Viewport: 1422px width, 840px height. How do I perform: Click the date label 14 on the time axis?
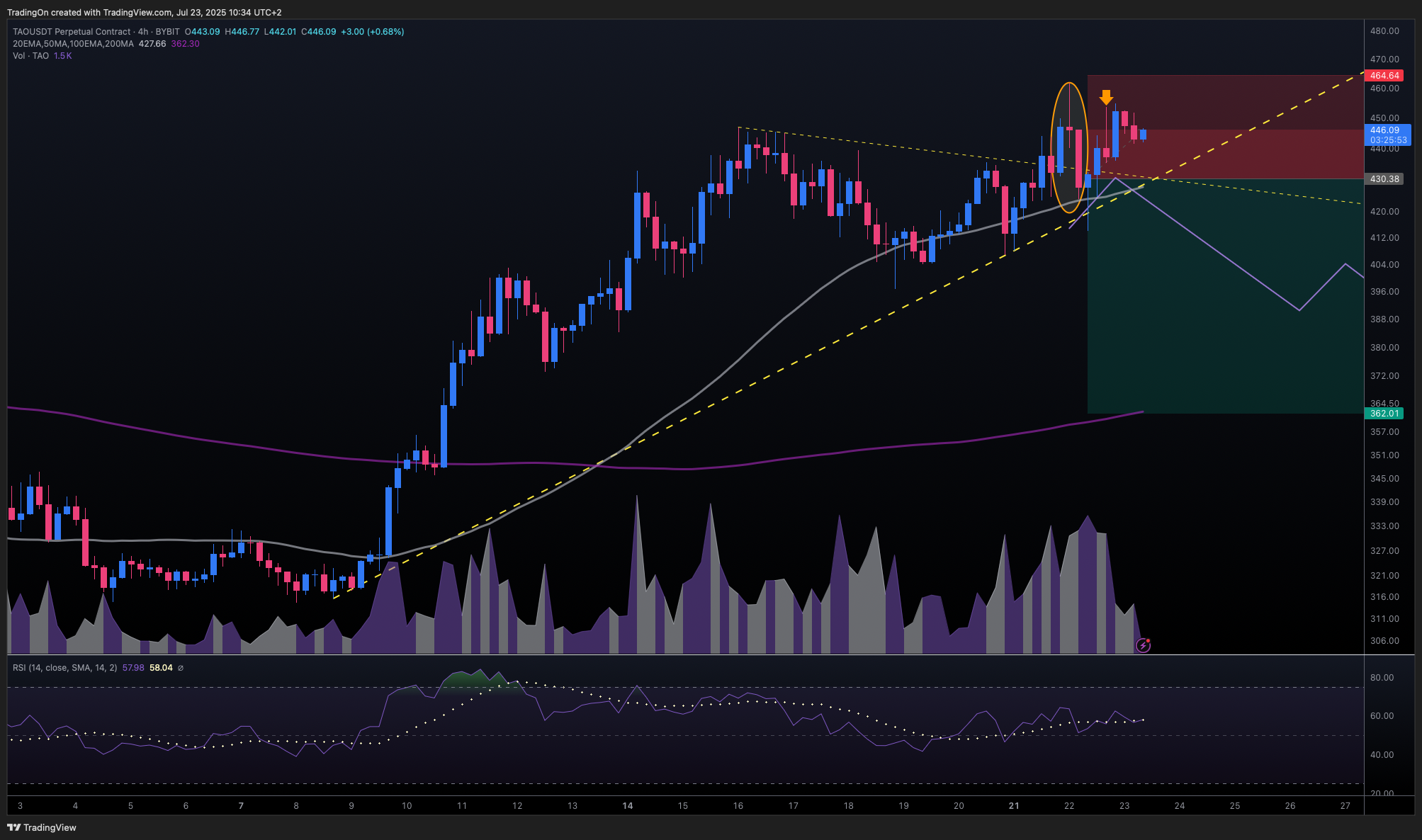click(628, 806)
